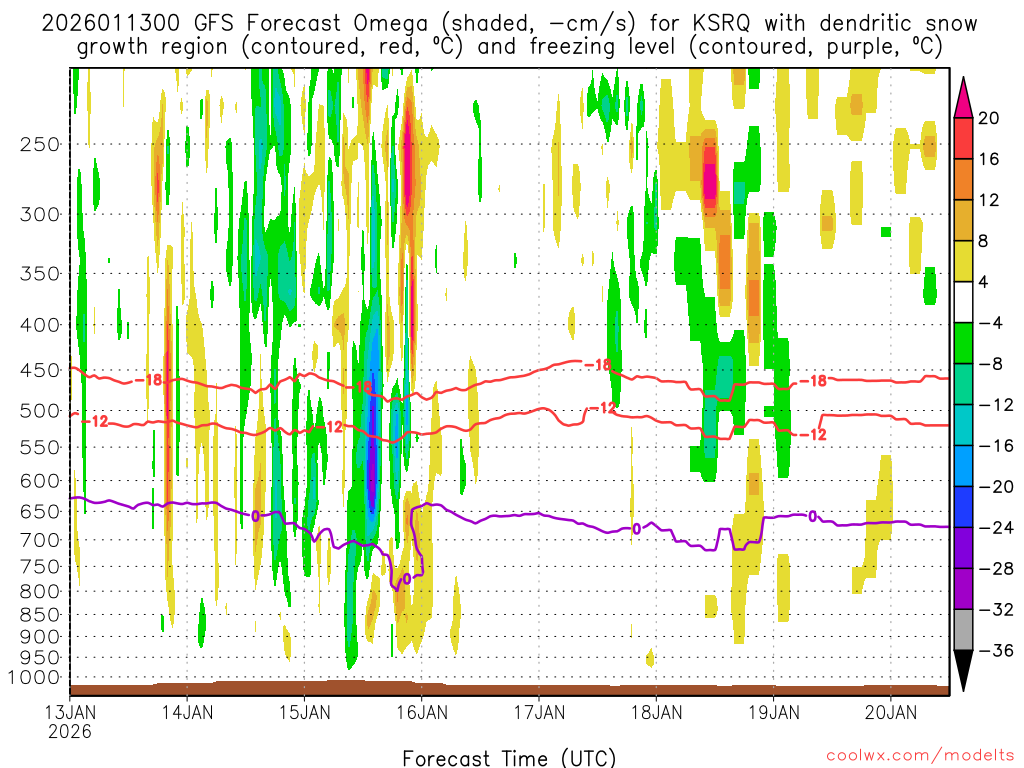Select the gray swatch between -32 and -36
The image size is (1024, 768).
click(963, 630)
